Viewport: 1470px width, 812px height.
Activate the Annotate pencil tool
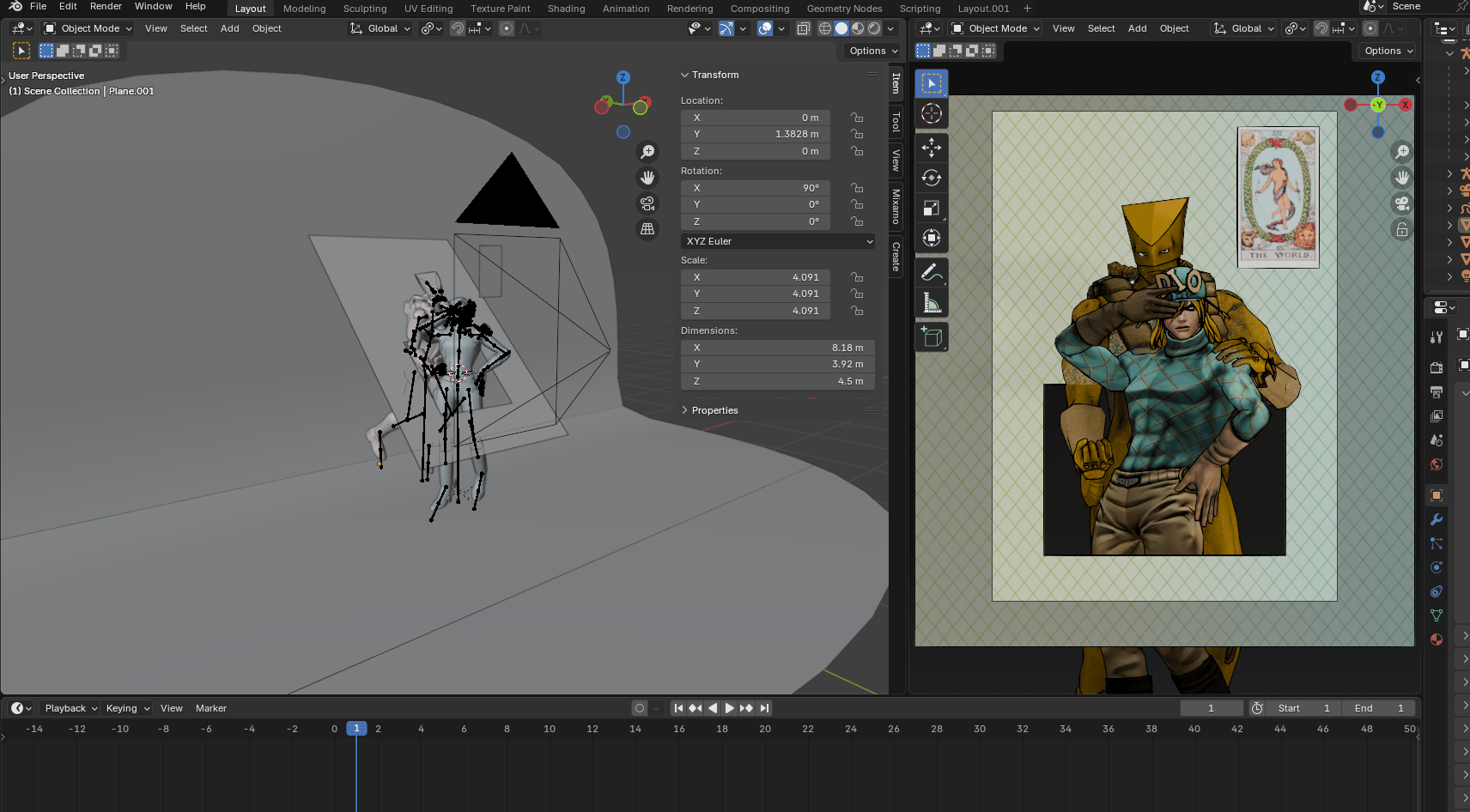931,273
